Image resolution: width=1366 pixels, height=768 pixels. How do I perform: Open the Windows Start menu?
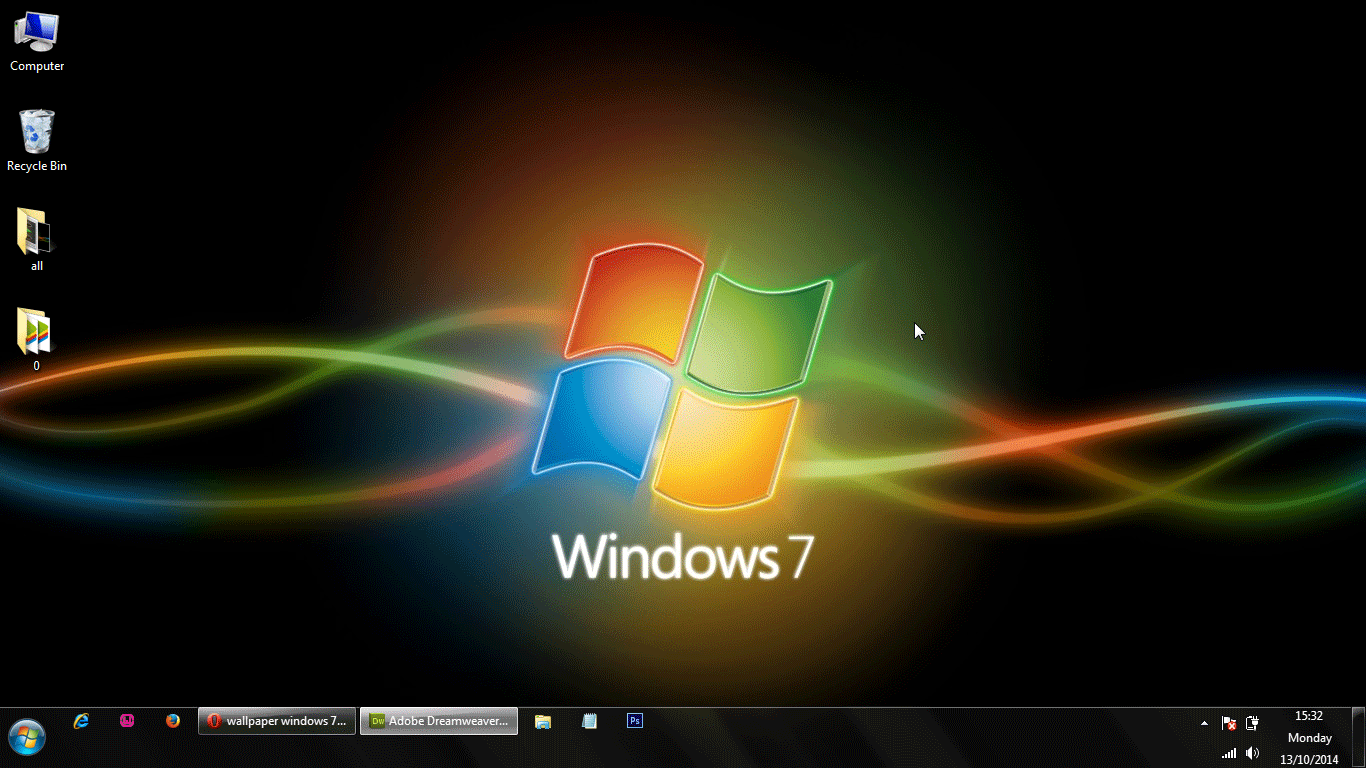[x=27, y=738]
